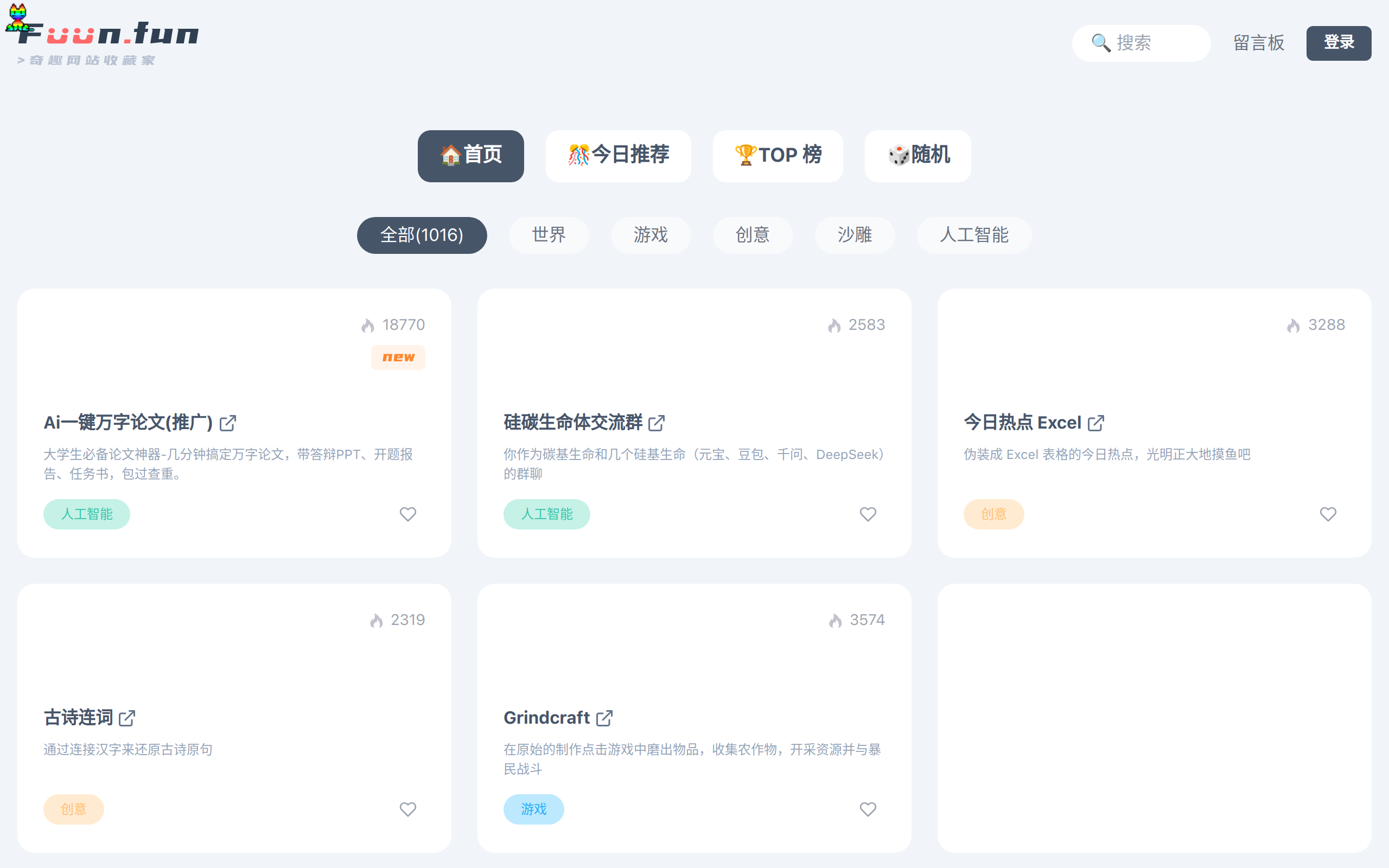This screenshot has width=1389, height=868.
Task: Favorite the 硅碳生命体交流群 card heart
Action: (x=868, y=514)
